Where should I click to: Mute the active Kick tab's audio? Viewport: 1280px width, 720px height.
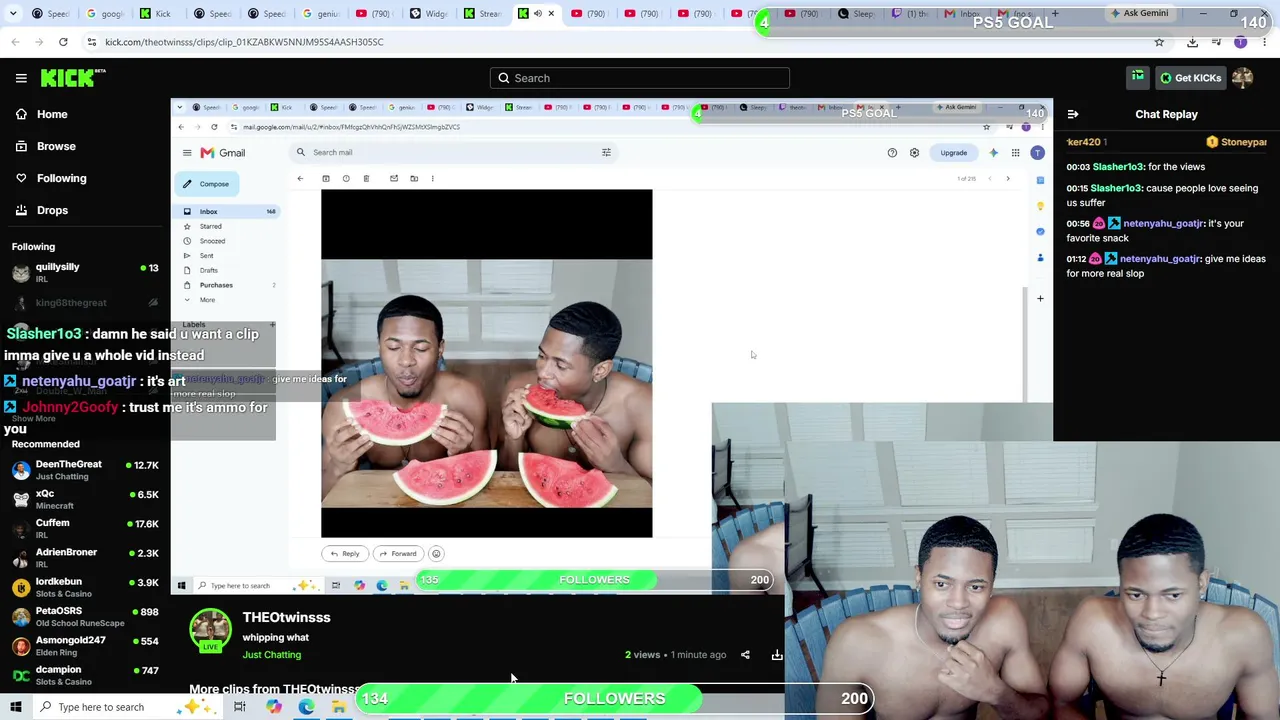tap(537, 14)
